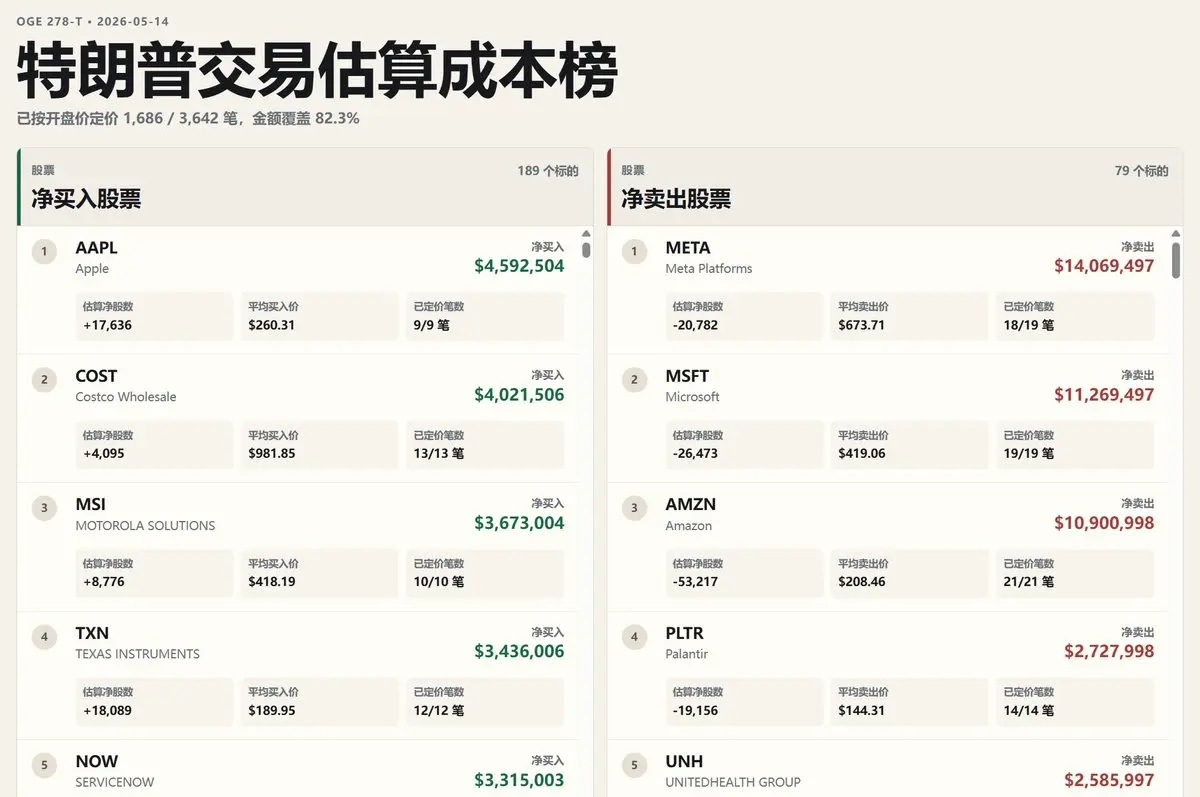Click rank 4 badge beside PLTR
Viewport: 1200px width, 797px height.
pyautogui.click(x=634, y=637)
